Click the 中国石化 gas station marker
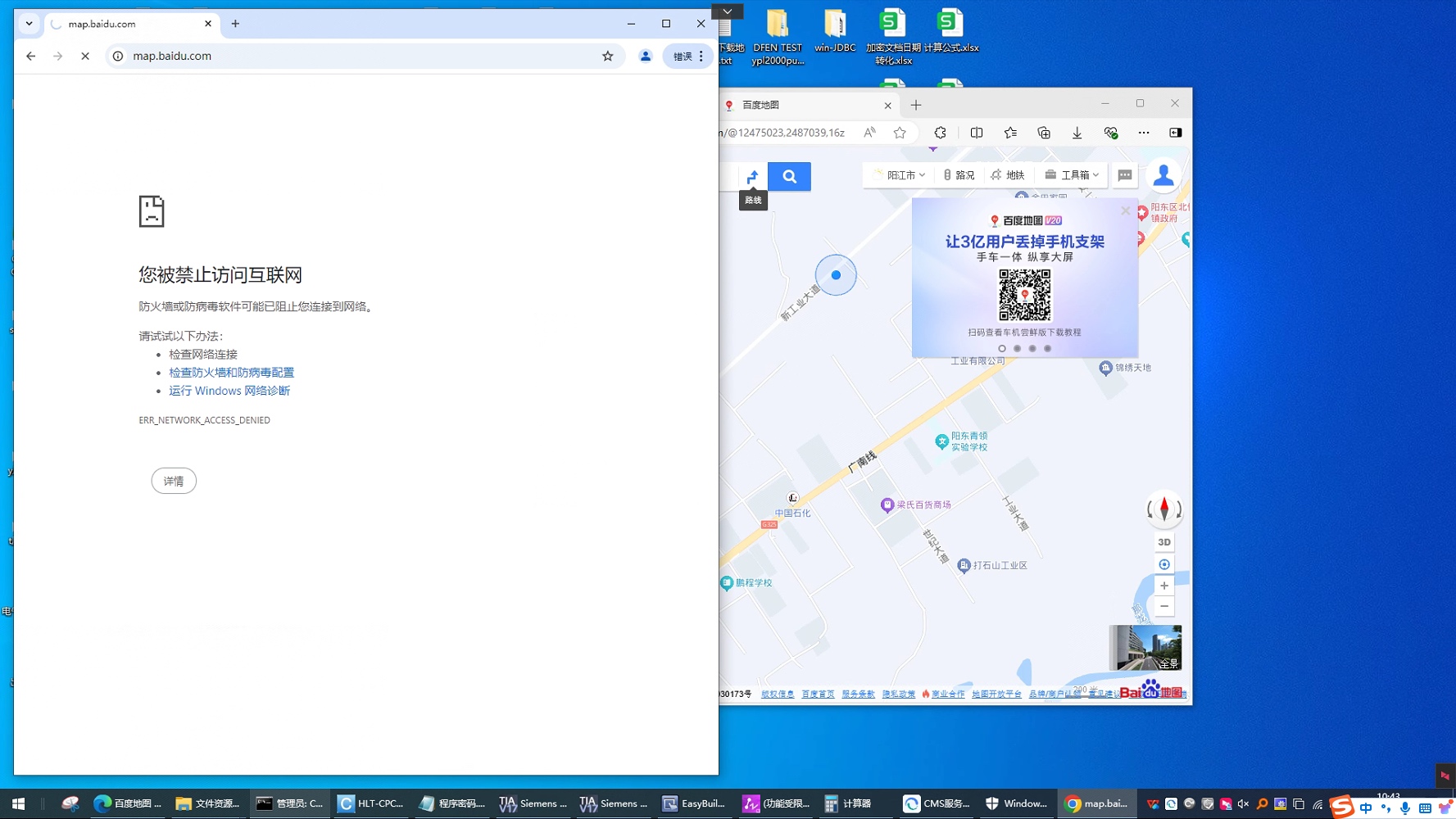 point(793,498)
